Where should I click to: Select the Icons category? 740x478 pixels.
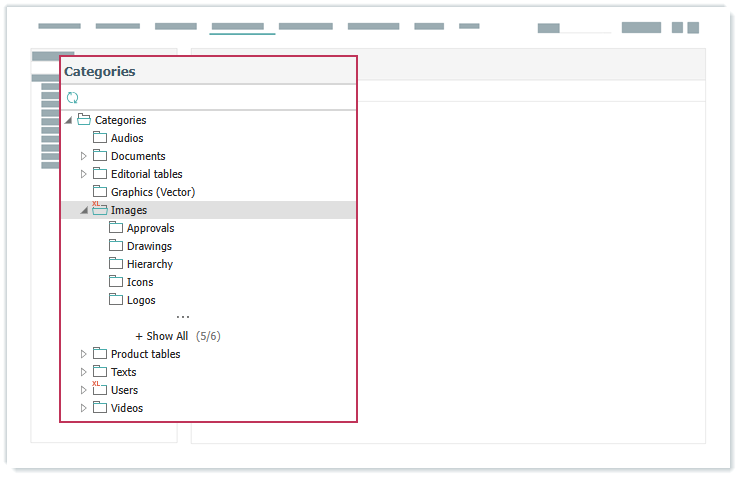[x=140, y=282]
